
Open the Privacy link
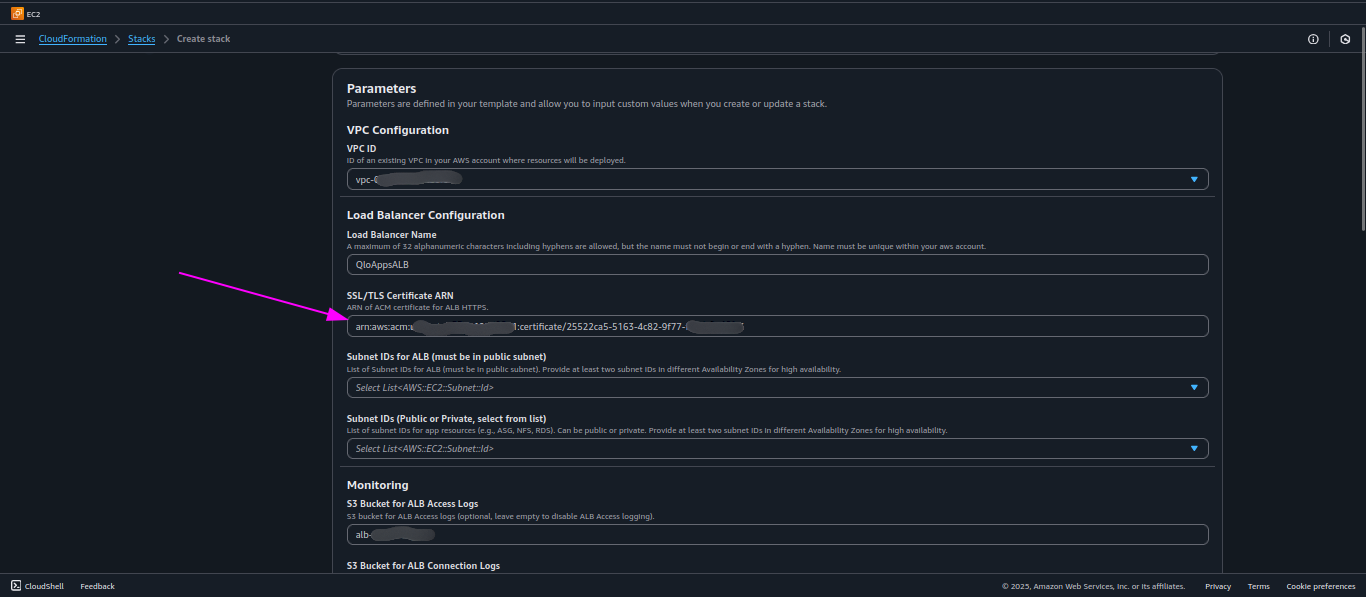1218,586
